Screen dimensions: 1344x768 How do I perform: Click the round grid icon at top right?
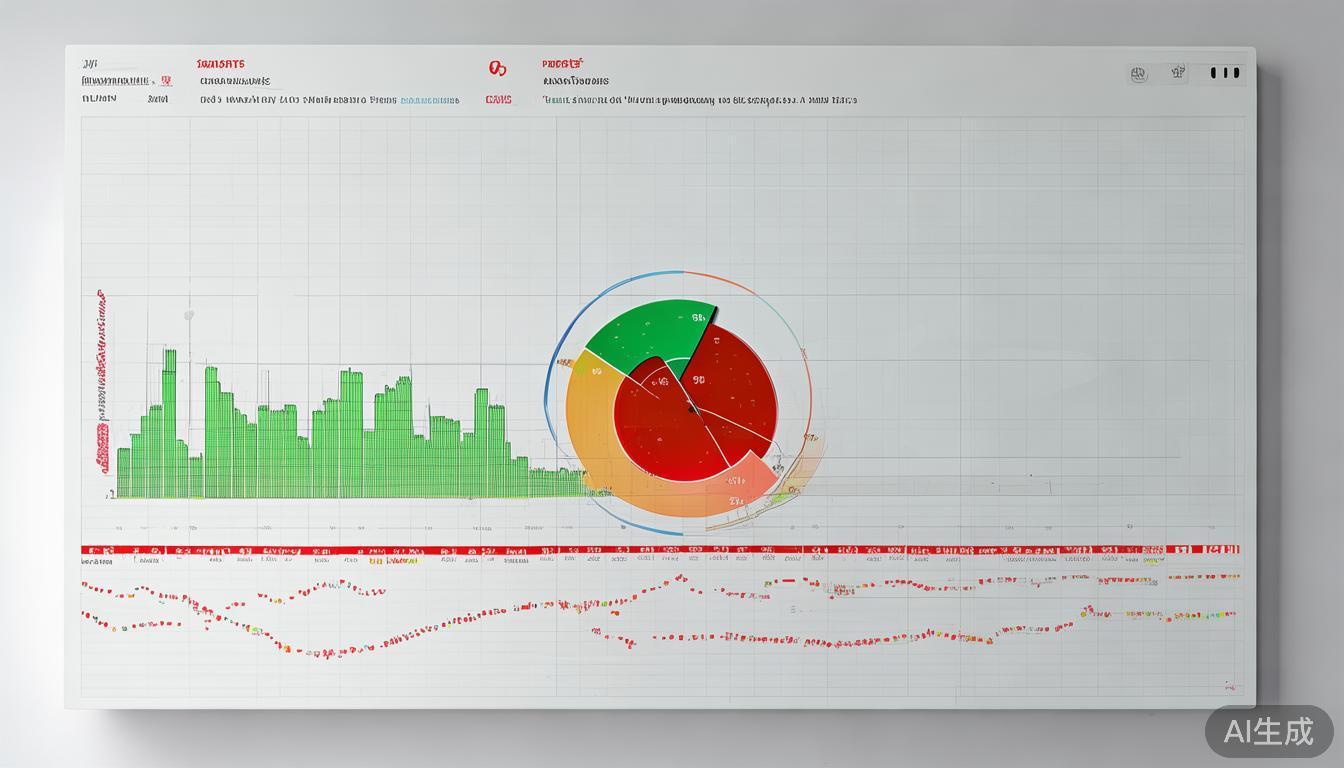point(1138,73)
